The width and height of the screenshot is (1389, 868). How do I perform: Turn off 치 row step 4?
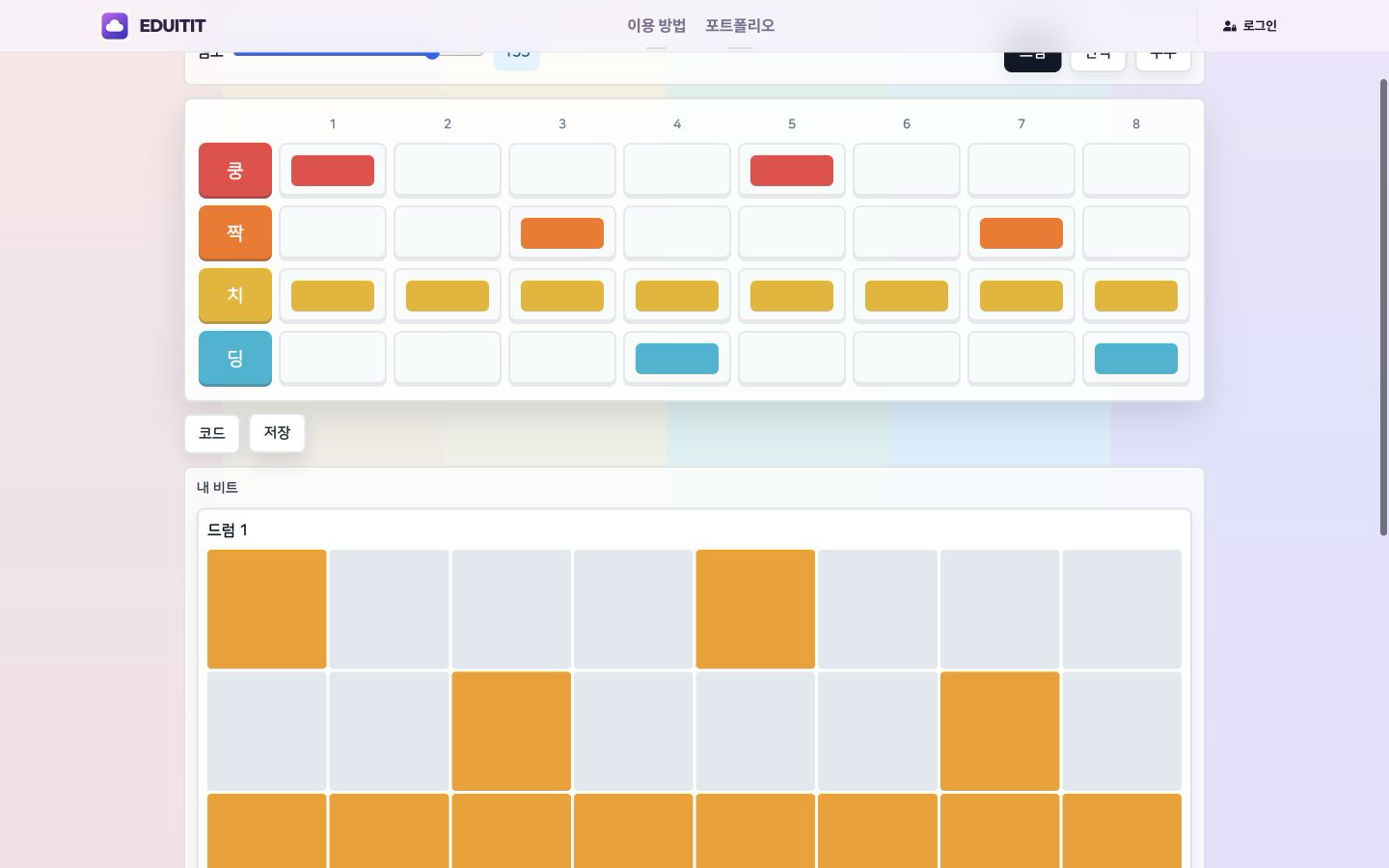pyautogui.click(x=677, y=296)
